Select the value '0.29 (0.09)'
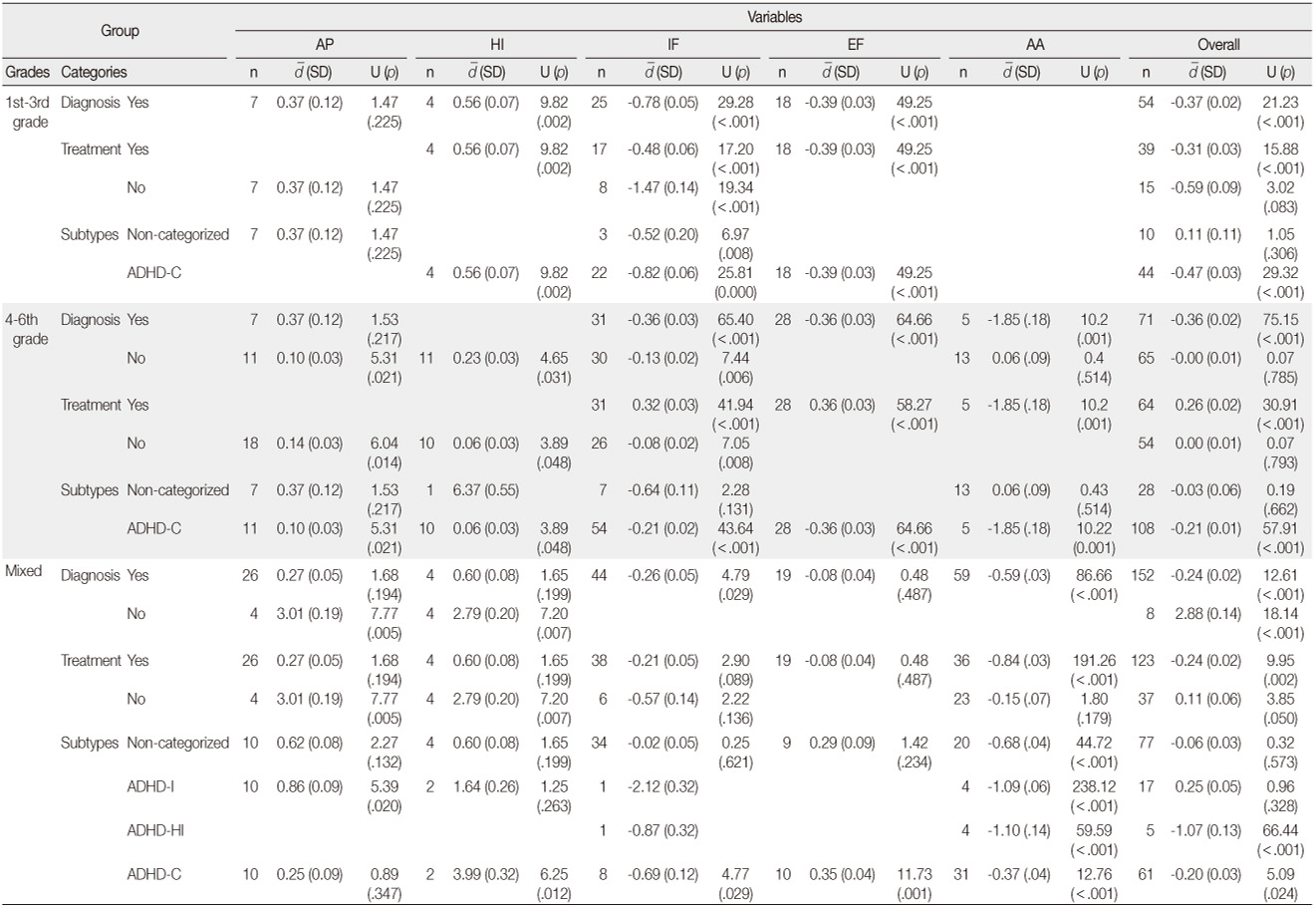This screenshot has height=911, width=1316. (842, 744)
